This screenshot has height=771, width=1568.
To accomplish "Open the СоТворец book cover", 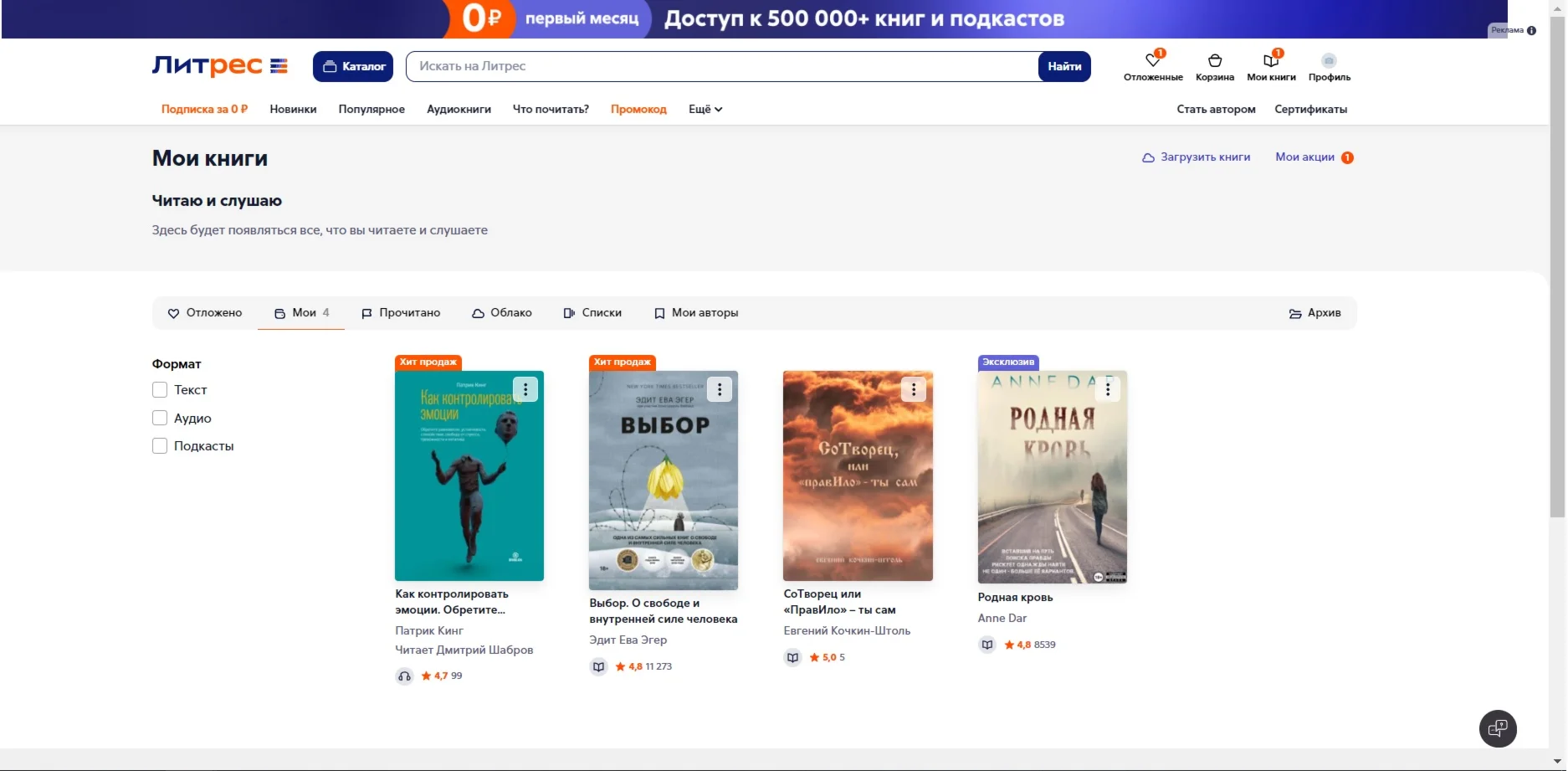I will point(858,475).
